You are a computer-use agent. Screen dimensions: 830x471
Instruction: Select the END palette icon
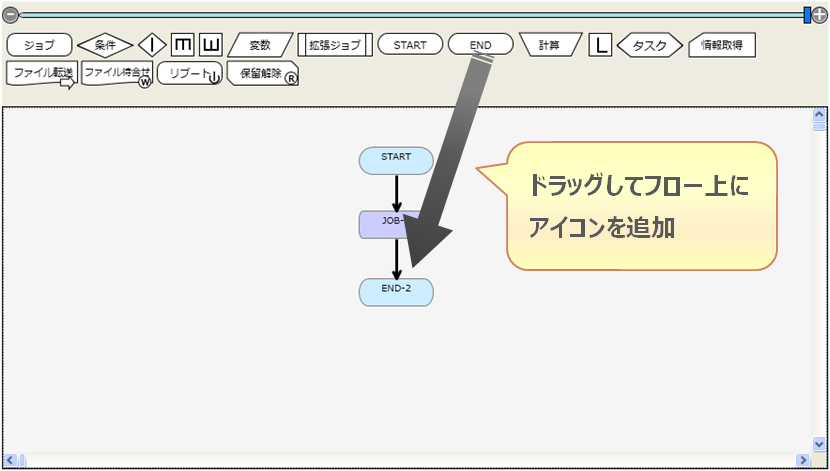pos(481,45)
